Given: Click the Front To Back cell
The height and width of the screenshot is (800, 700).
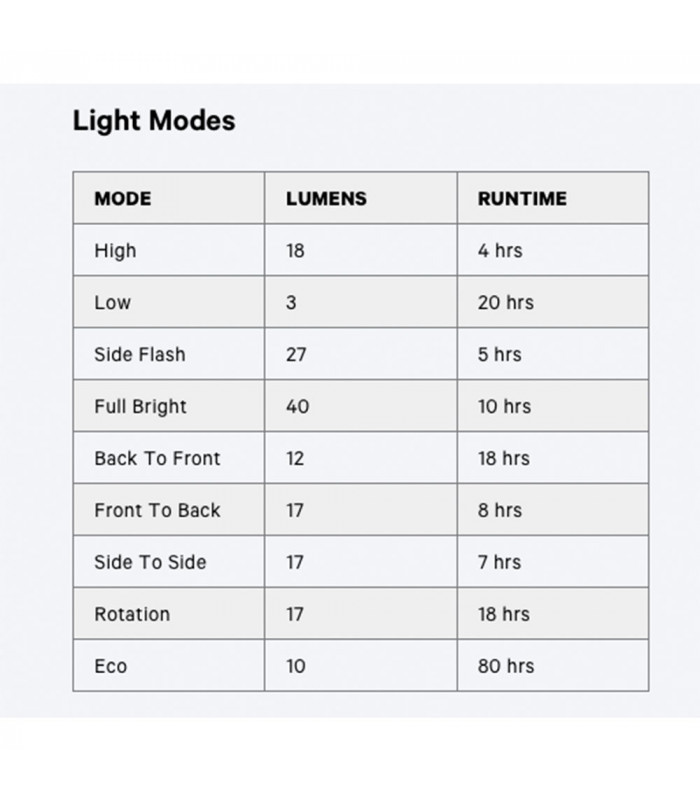Looking at the screenshot, I should (157, 510).
